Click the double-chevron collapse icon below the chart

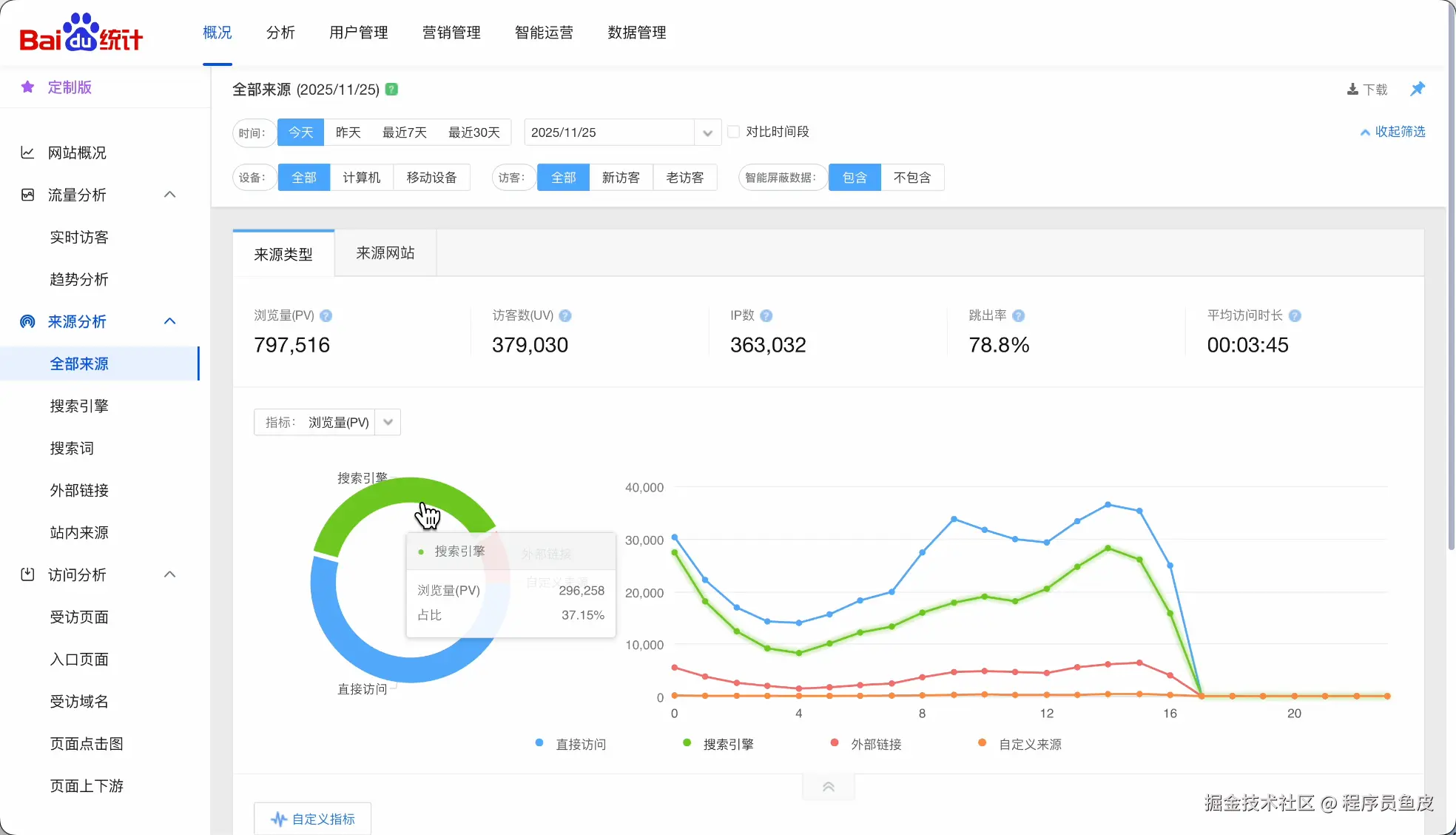pyautogui.click(x=828, y=787)
